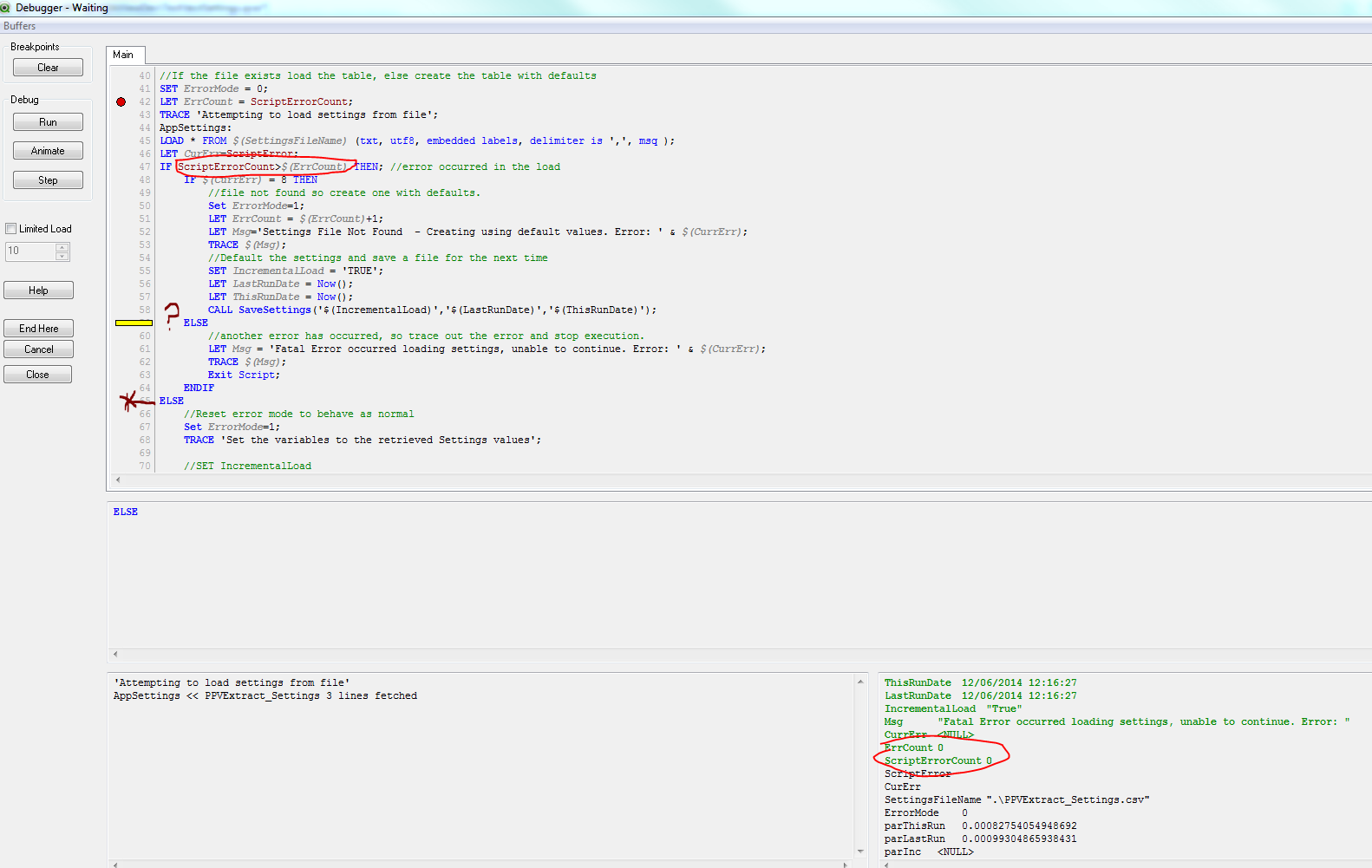The image size is (1372, 868).
Task: Click the 'AppSettings << PPVExtract_Settings' log line
Action: pos(265,695)
